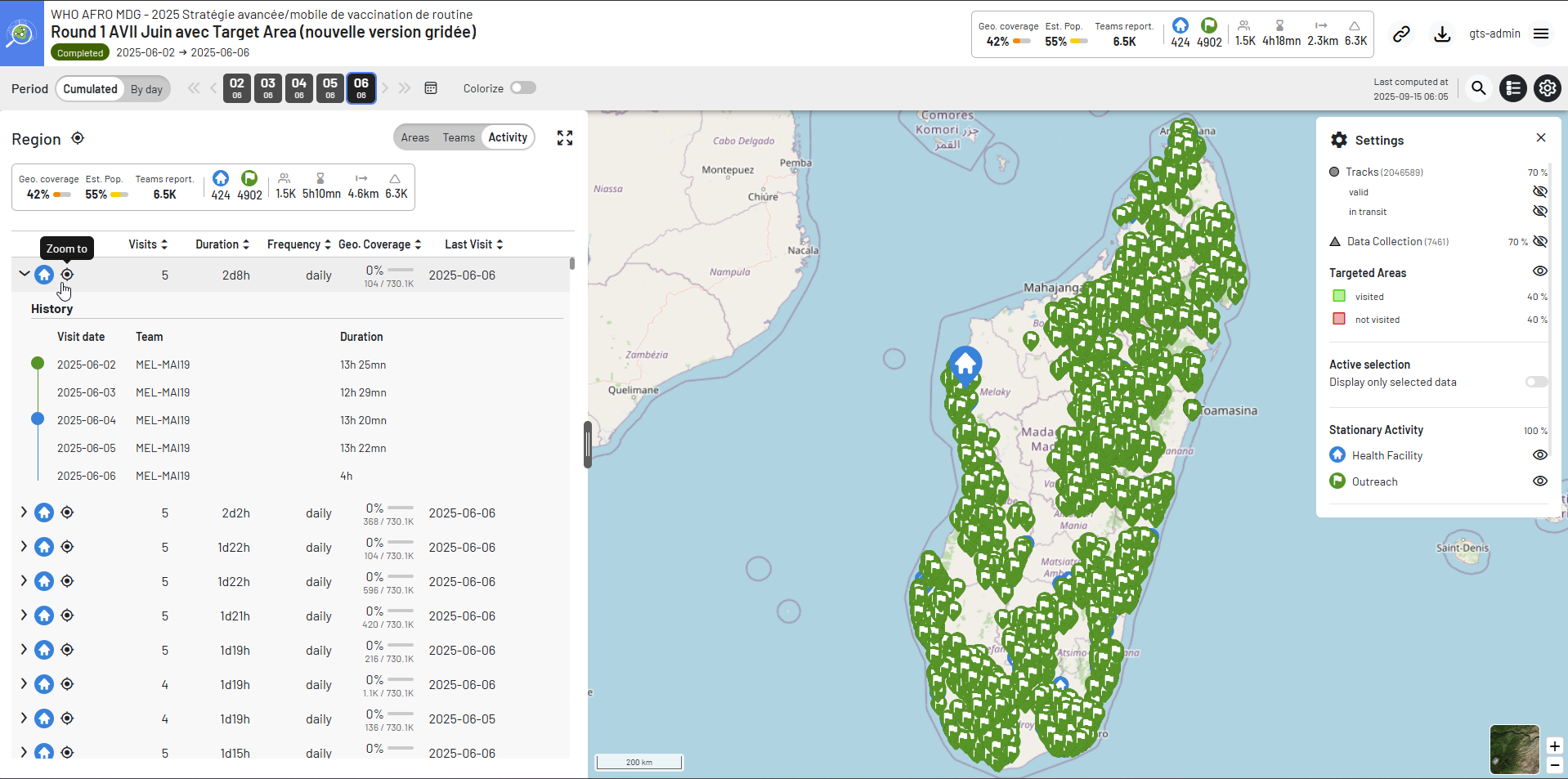The image size is (1568, 779).
Task: Select the Activity tab
Action: tap(508, 137)
